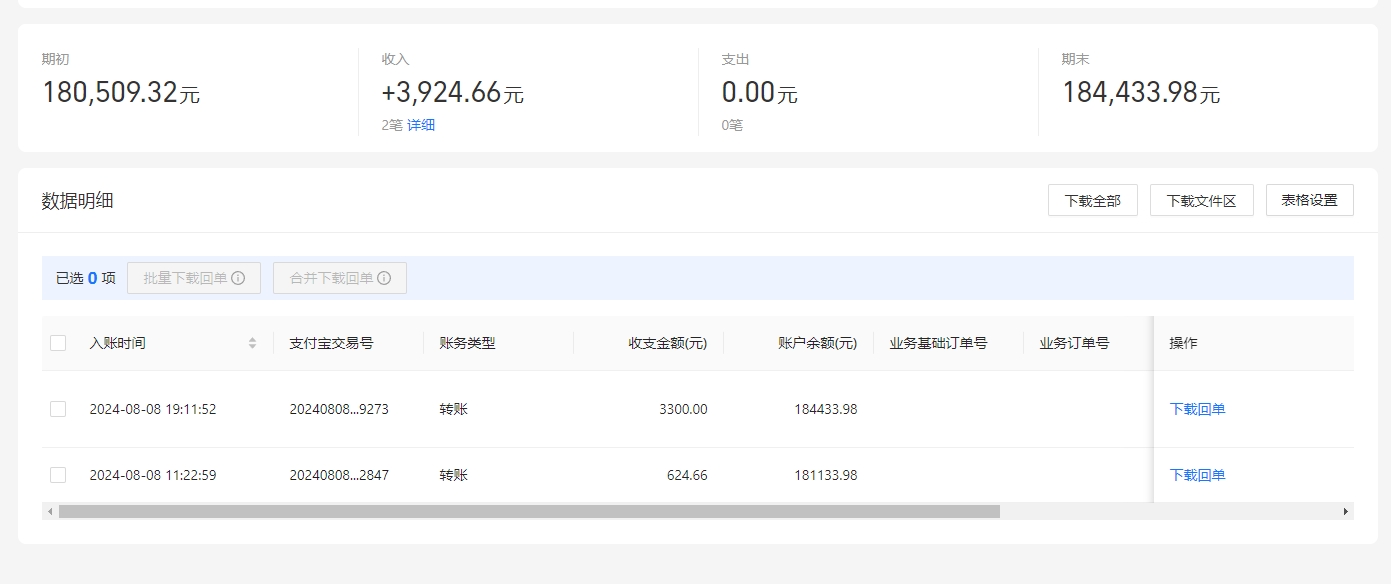Click the 期初 balance 180,509.32元
Screen dimensions: 1391x584
pos(121,92)
